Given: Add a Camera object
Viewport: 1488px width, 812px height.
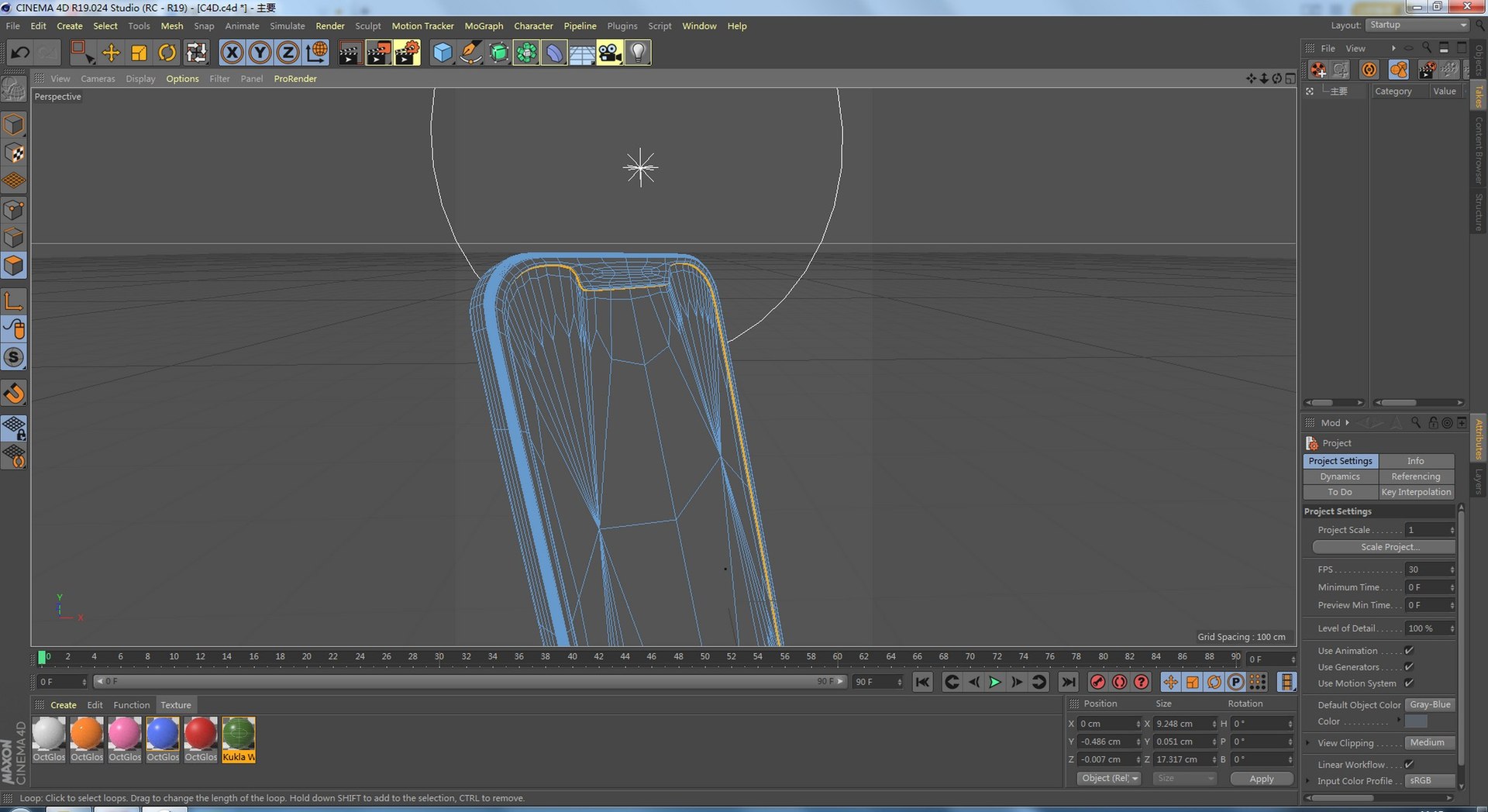Looking at the screenshot, I should 610,53.
